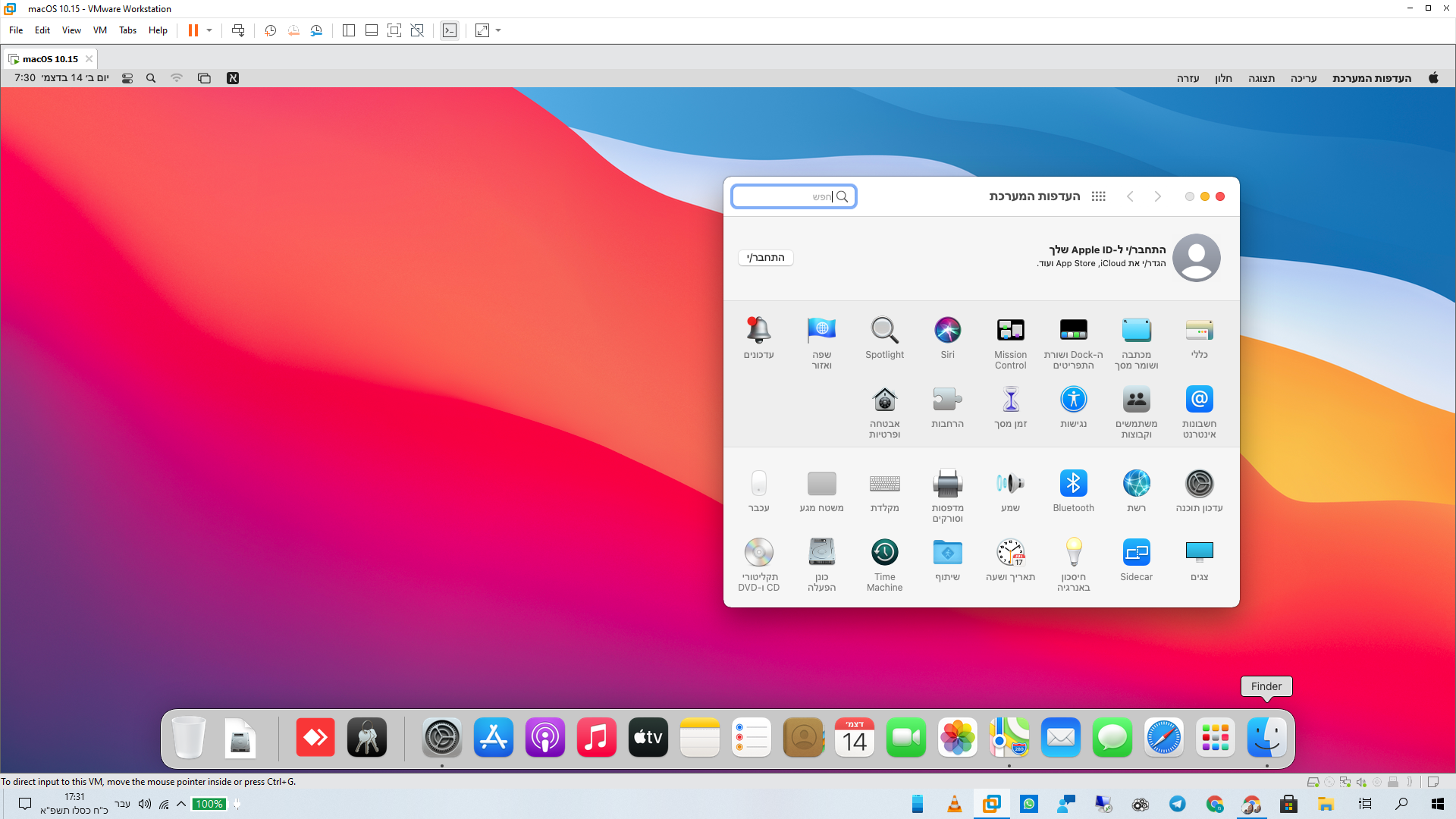Open the Startup Disk preference pane
The height and width of the screenshot is (819, 1456).
tap(821, 565)
